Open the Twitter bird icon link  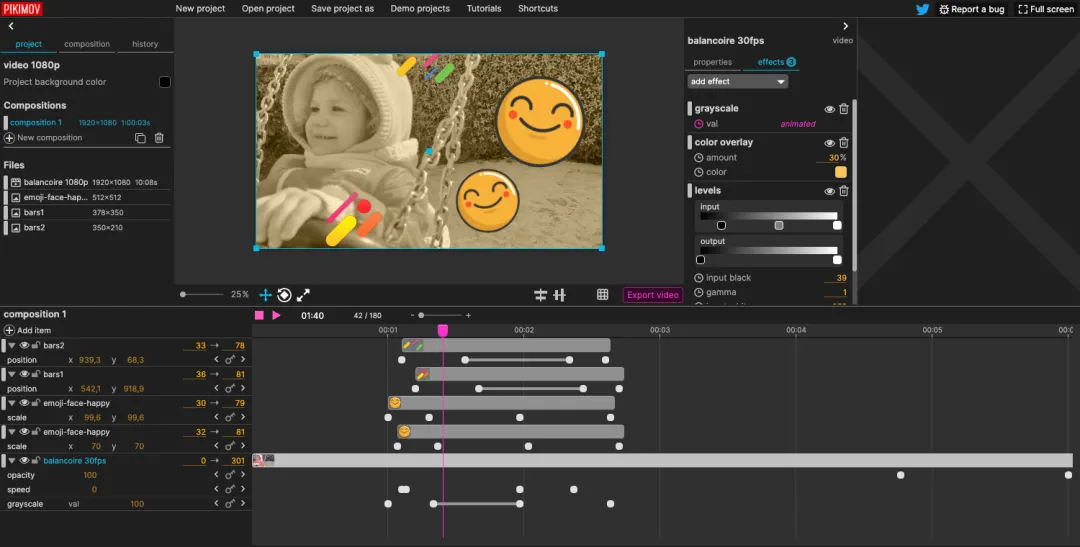(923, 9)
